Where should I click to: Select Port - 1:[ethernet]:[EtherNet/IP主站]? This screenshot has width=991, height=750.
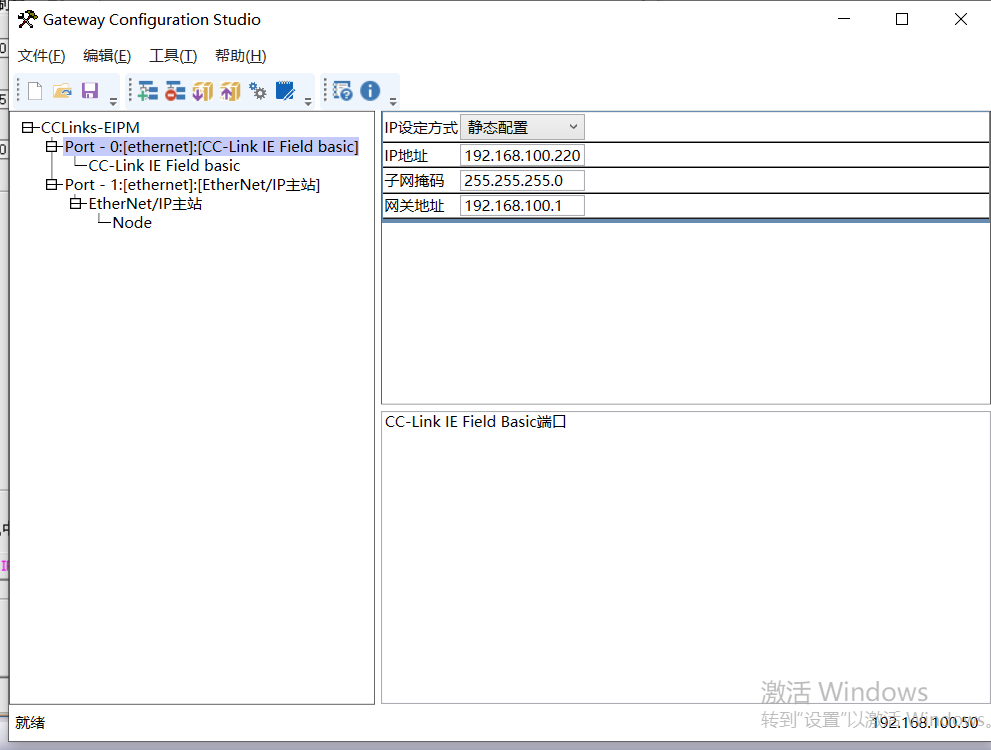click(192, 184)
